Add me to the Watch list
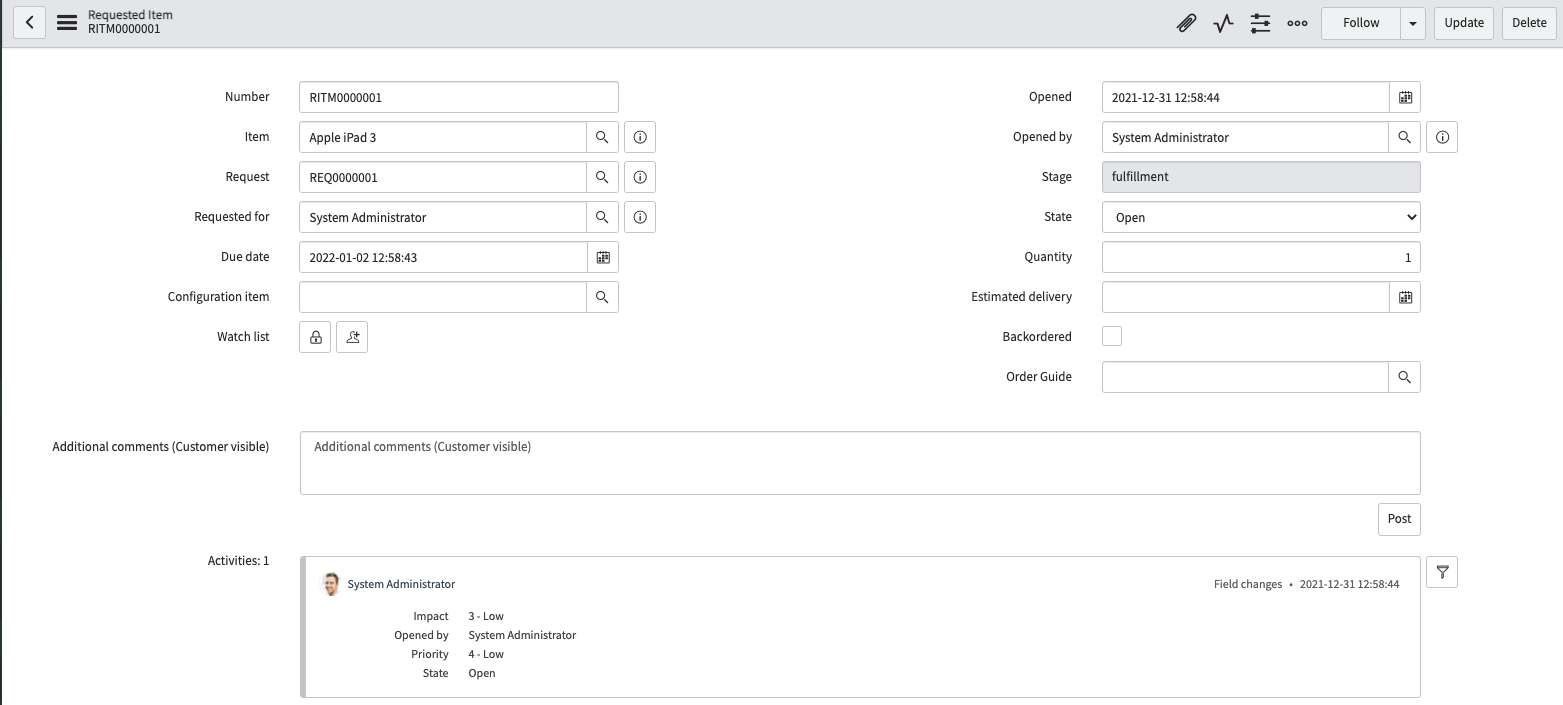Screen dimensions: 1563x705 pyautogui.click(x=352, y=337)
